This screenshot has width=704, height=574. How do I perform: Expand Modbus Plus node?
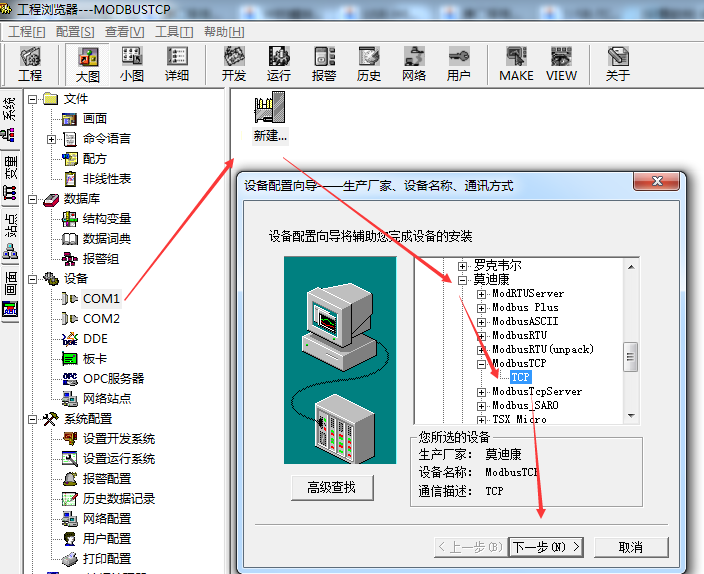click(x=481, y=308)
